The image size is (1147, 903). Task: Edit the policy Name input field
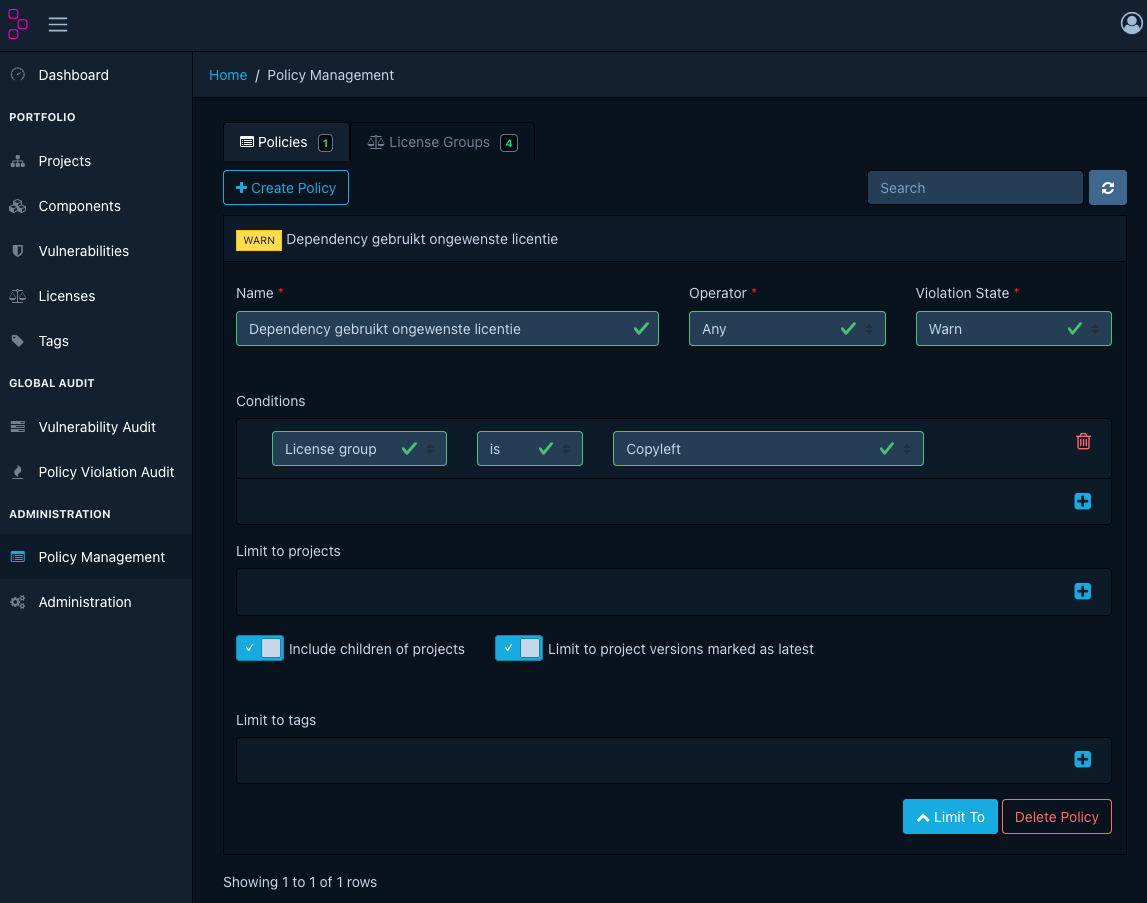pyautogui.click(x=447, y=329)
